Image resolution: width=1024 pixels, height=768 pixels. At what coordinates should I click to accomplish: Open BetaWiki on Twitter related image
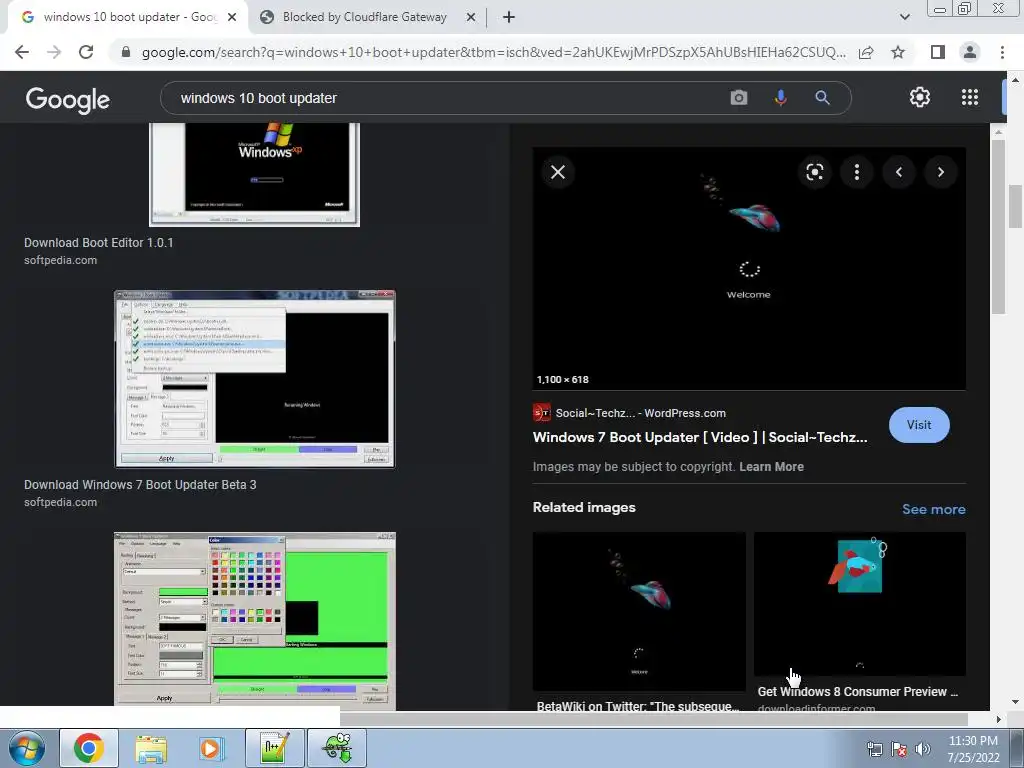[x=639, y=611]
